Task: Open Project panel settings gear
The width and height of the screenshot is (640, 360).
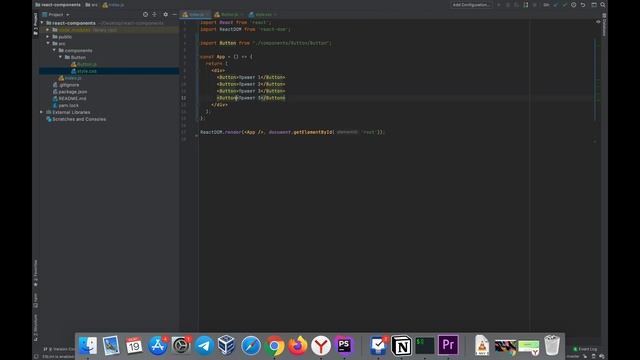Action: click(165, 14)
